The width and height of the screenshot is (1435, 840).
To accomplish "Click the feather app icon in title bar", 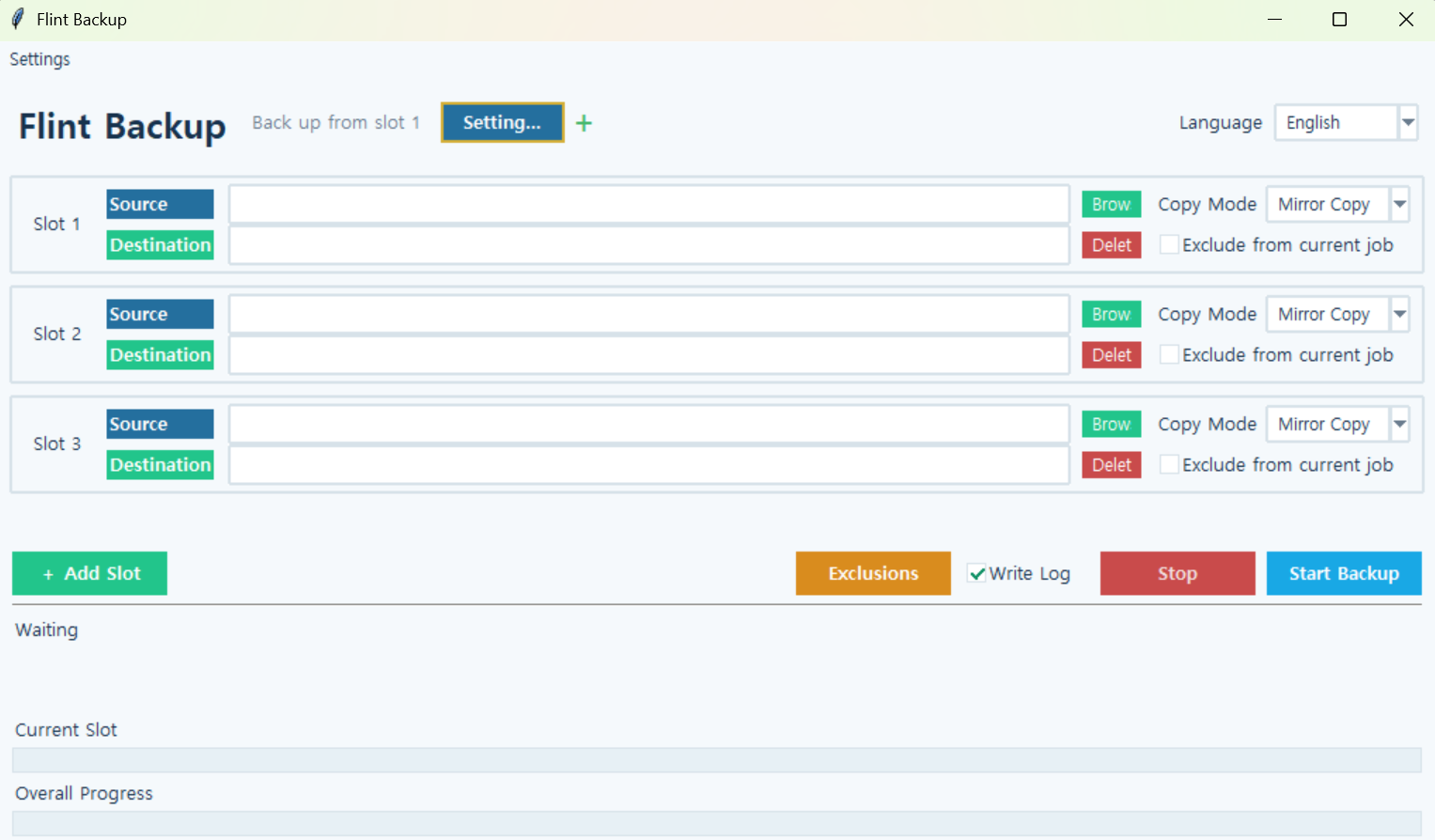I will 17,19.
